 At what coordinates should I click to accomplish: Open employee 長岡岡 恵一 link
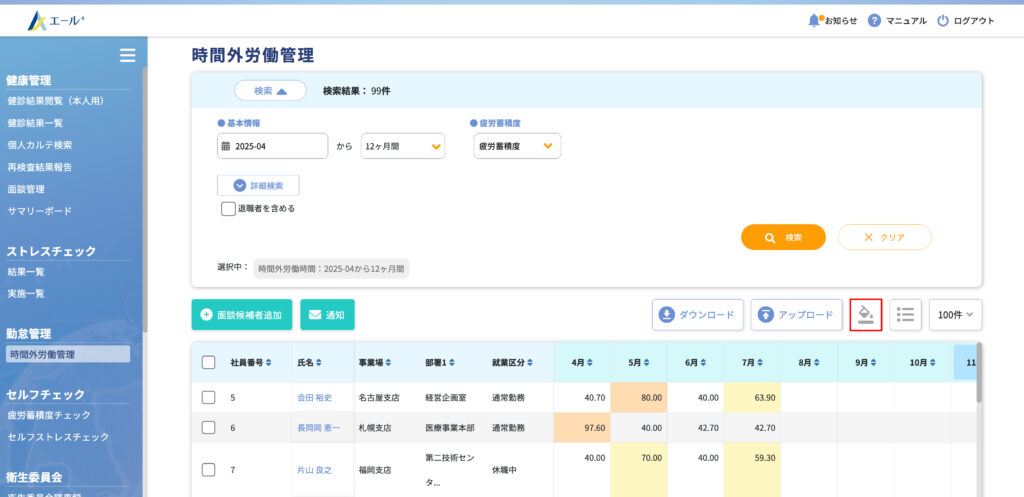318,428
